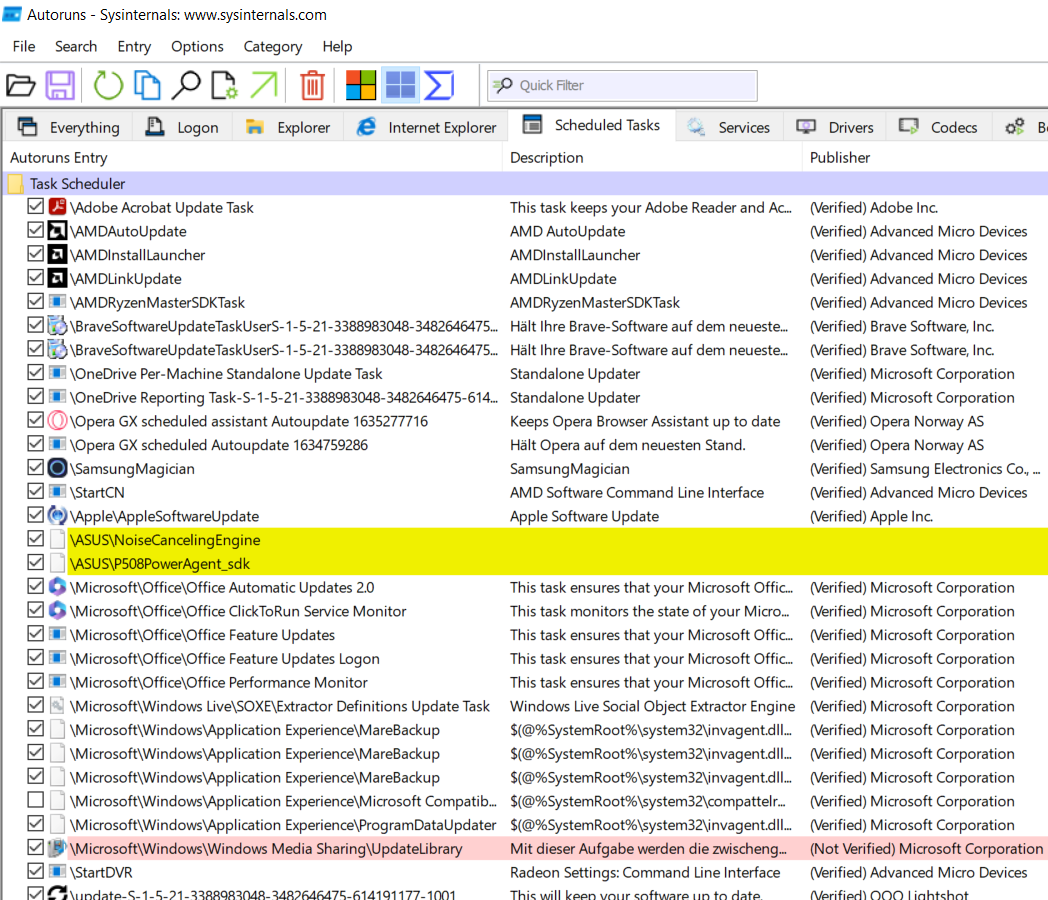
Task: Select Opera GX scheduled Autoupdate 1634759286 entry
Action: pyautogui.click(x=219, y=445)
